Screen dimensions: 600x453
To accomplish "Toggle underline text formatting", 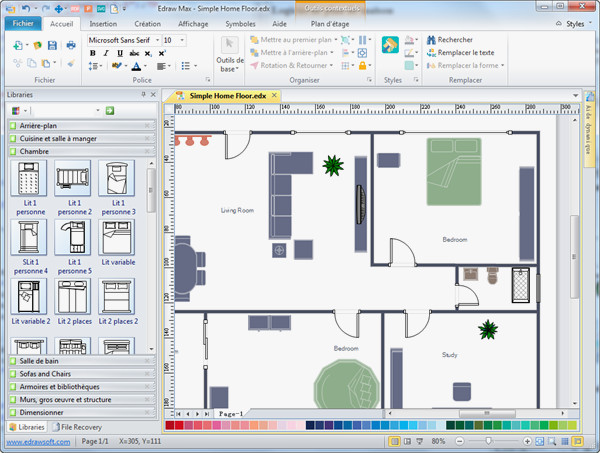I will point(120,53).
